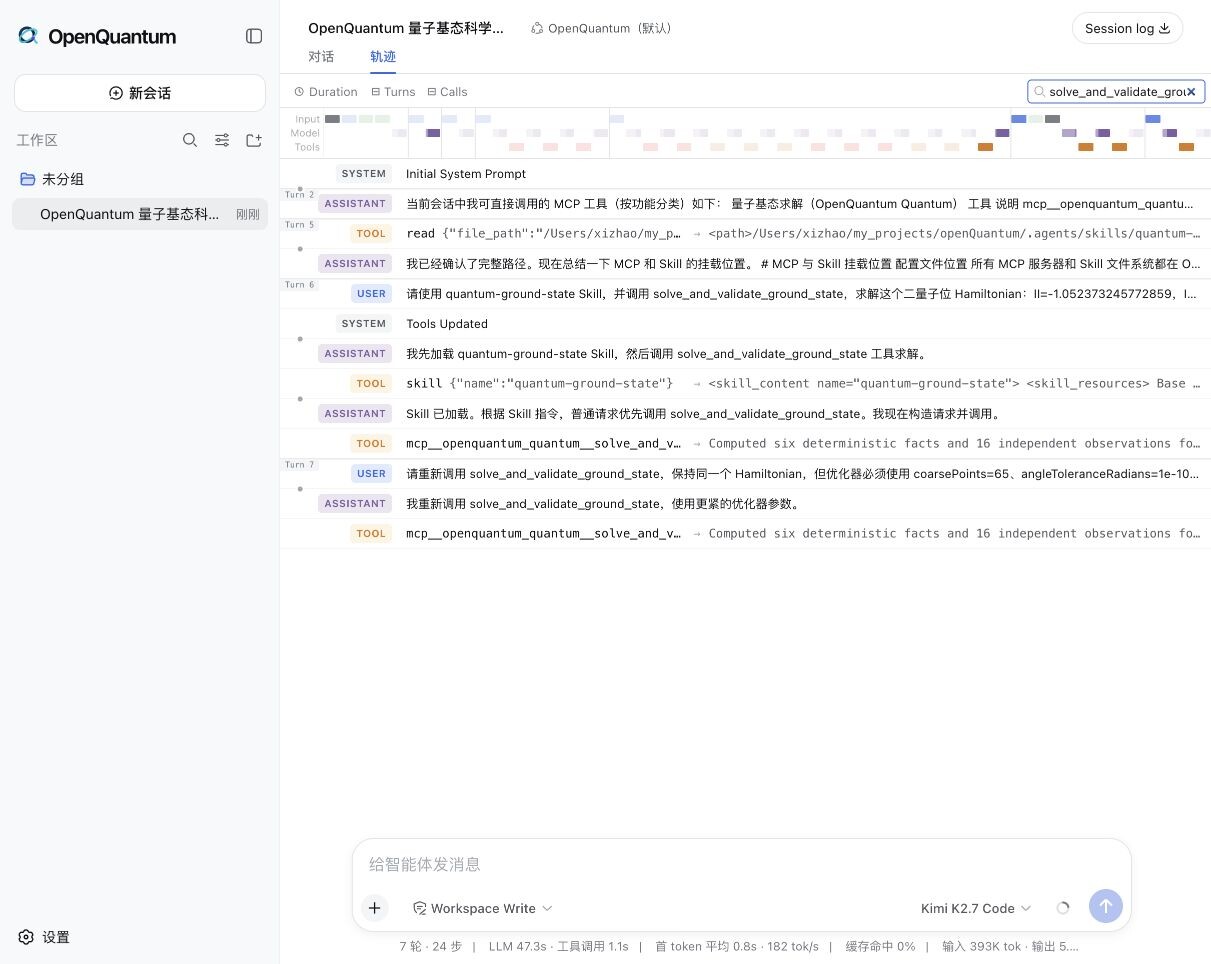Open workspace search magnifier icon

point(190,140)
